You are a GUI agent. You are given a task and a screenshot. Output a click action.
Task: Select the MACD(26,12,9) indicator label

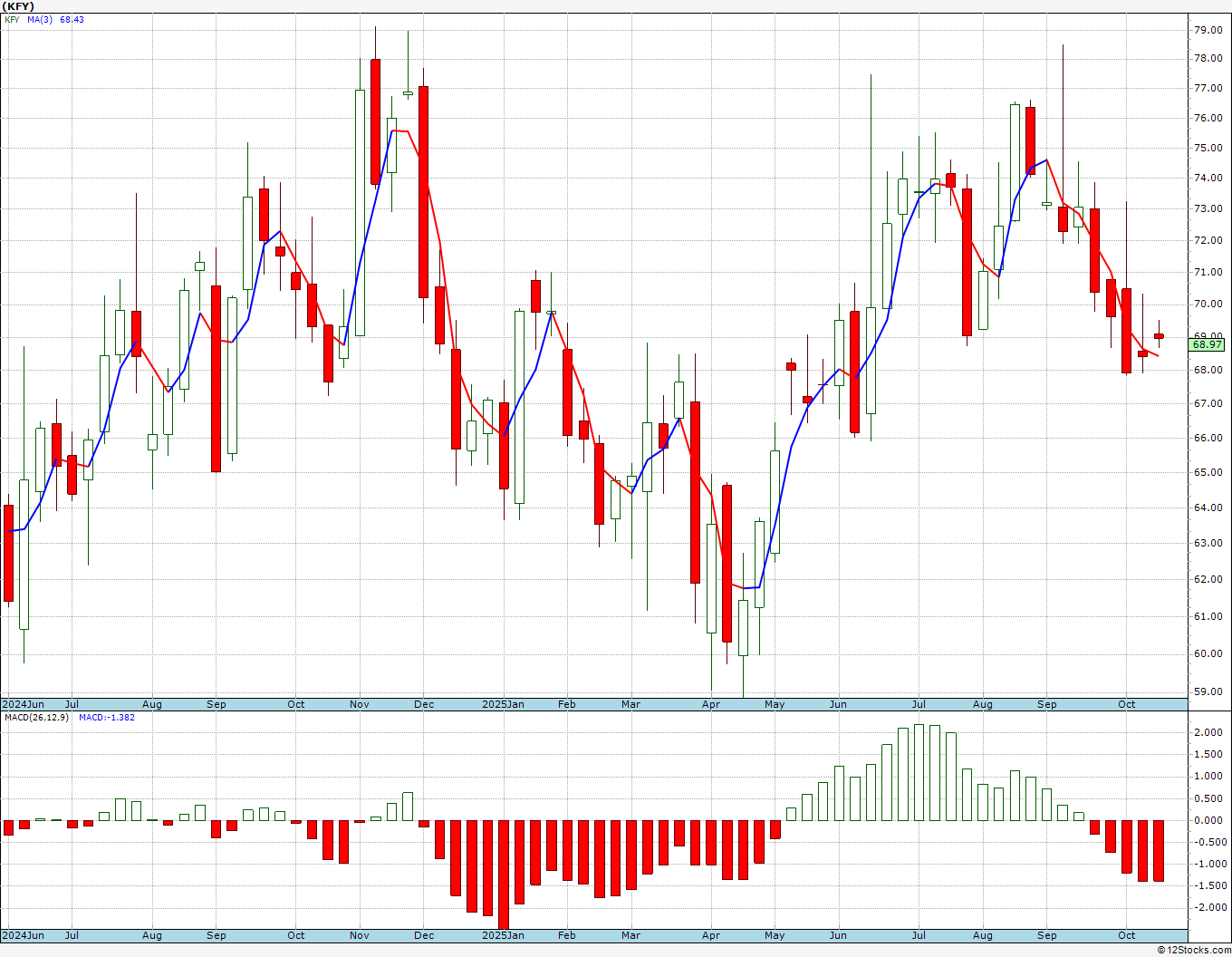tap(36, 717)
